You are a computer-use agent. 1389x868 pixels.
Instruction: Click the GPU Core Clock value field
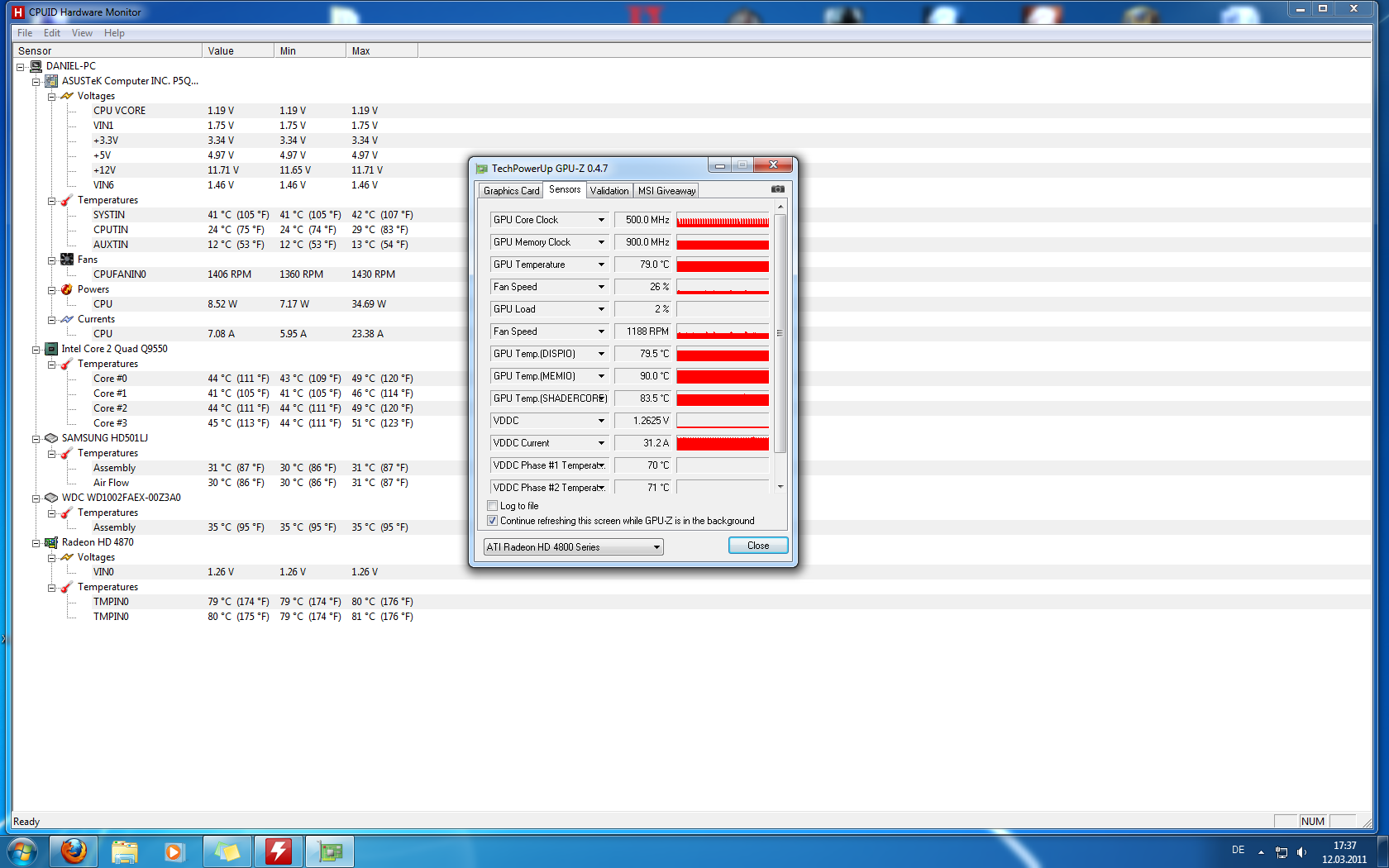(643, 220)
